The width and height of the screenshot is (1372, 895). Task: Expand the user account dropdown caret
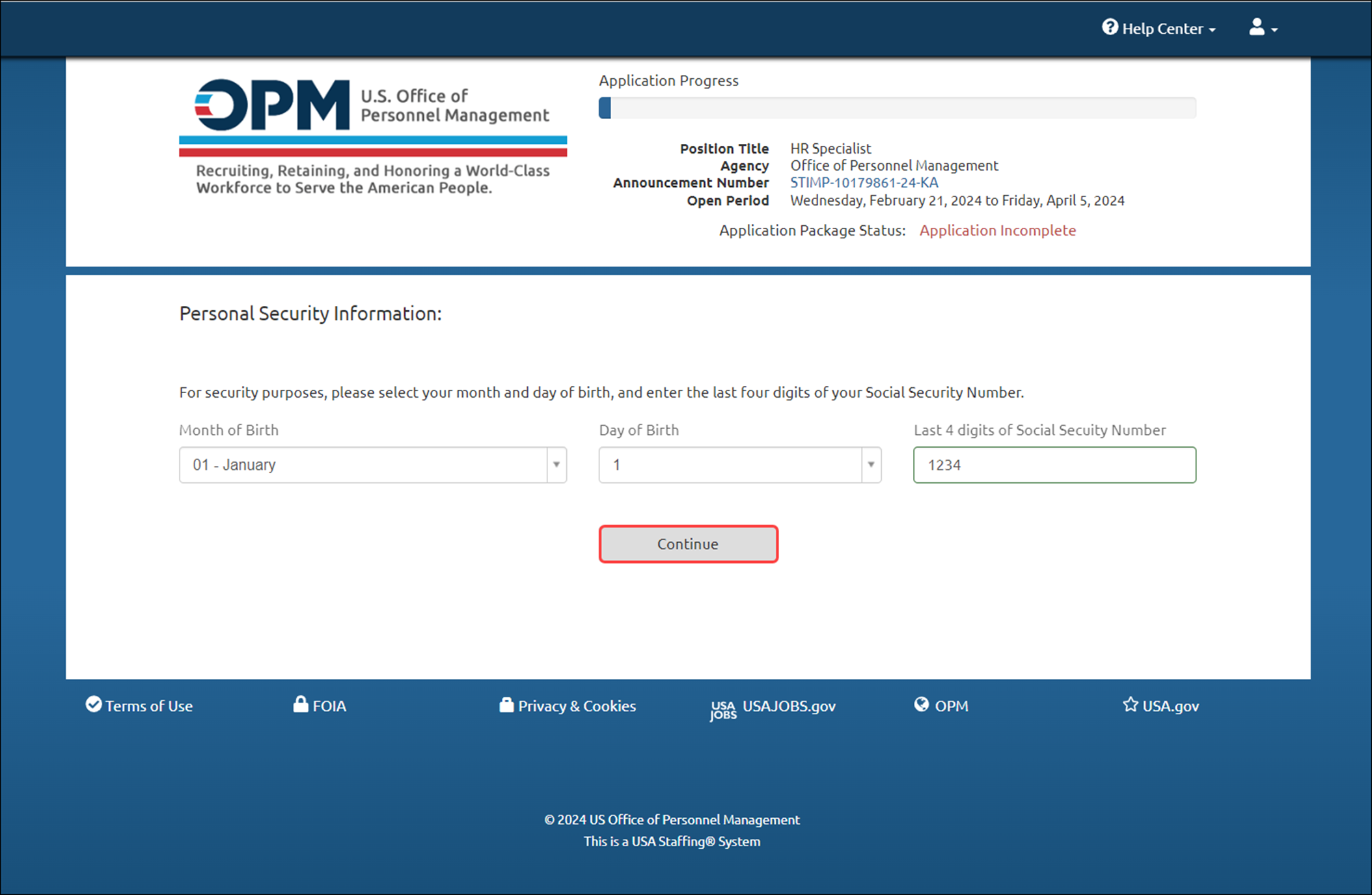tap(1274, 30)
